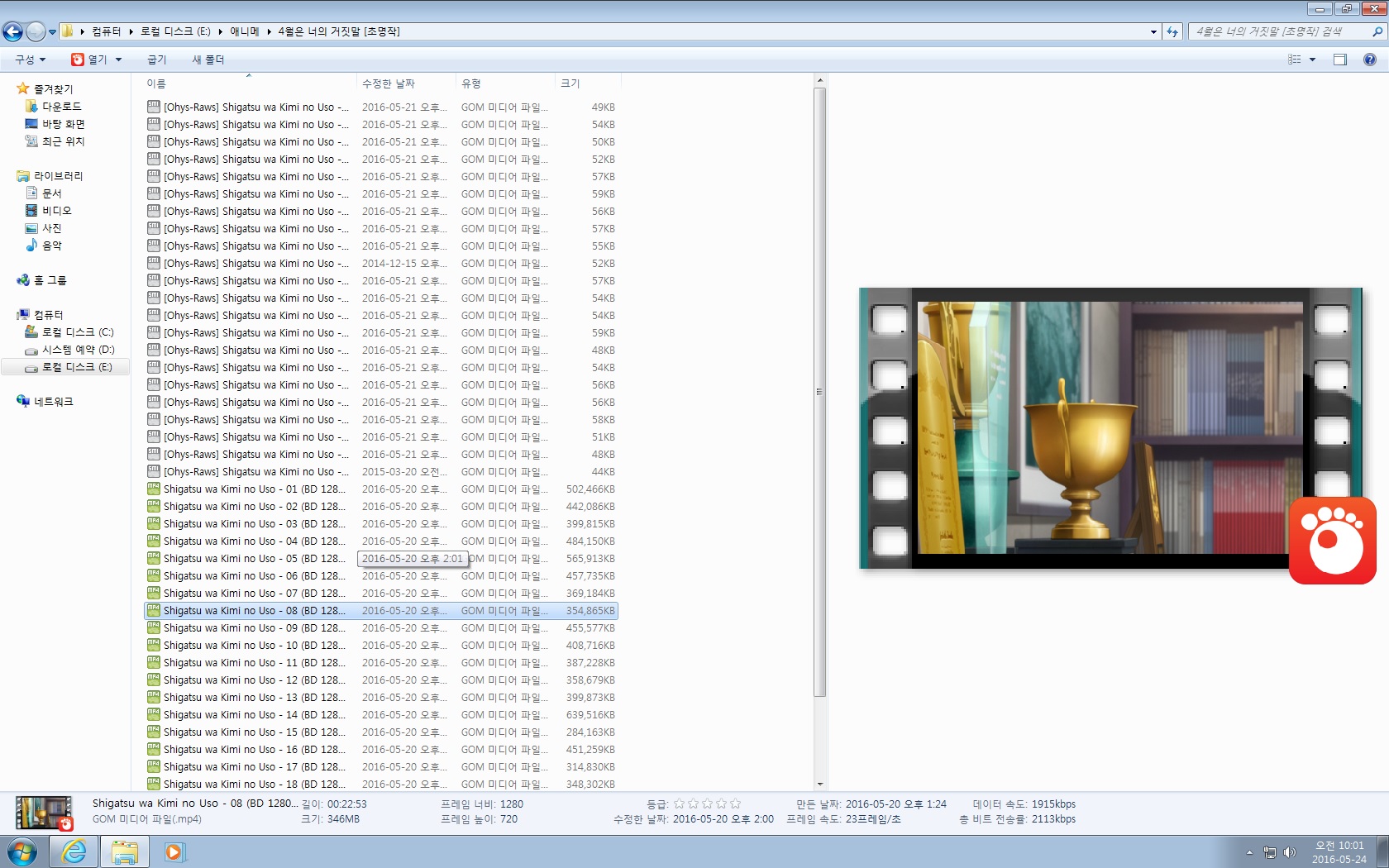
Task: Click the change view icon
Action: tap(1295, 60)
